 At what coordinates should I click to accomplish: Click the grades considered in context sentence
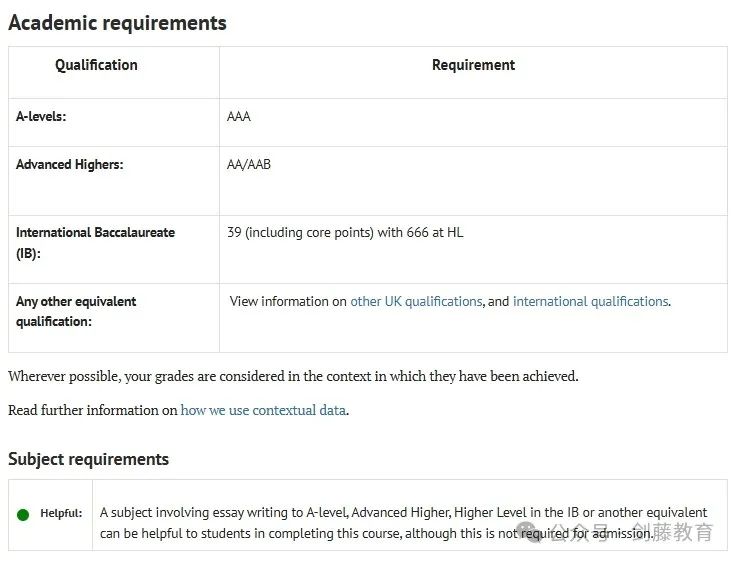click(x=293, y=376)
